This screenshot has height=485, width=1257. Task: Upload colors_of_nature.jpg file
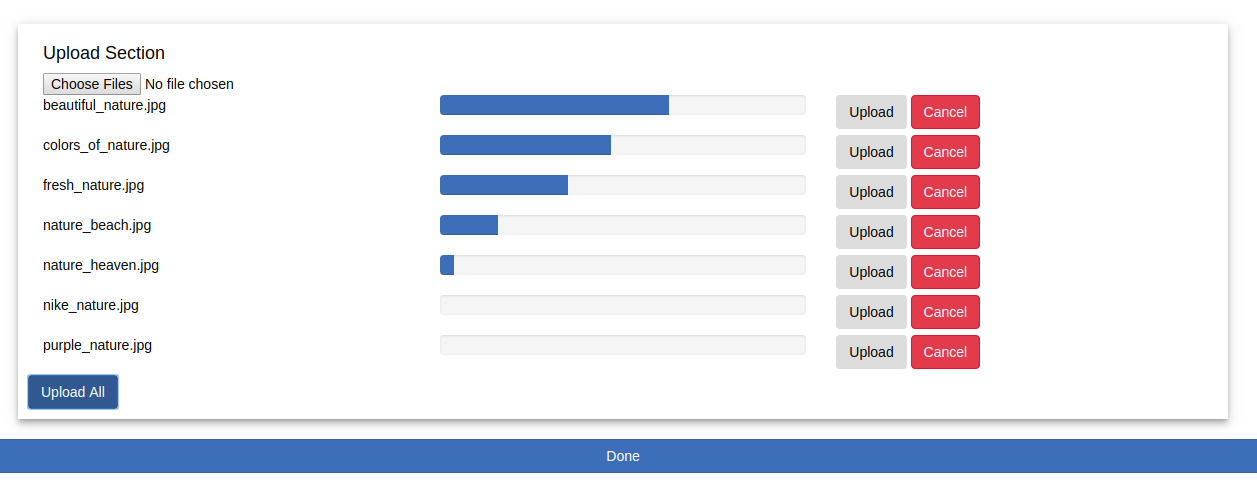(871, 152)
